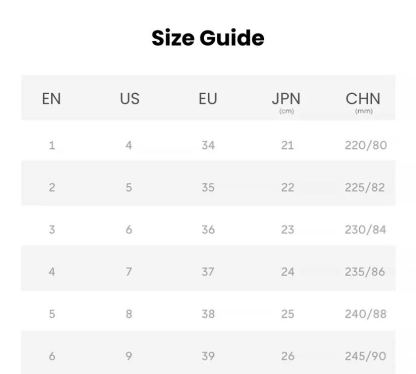The width and height of the screenshot is (416, 374).
Task: Select the EU column header
Action: point(208,99)
